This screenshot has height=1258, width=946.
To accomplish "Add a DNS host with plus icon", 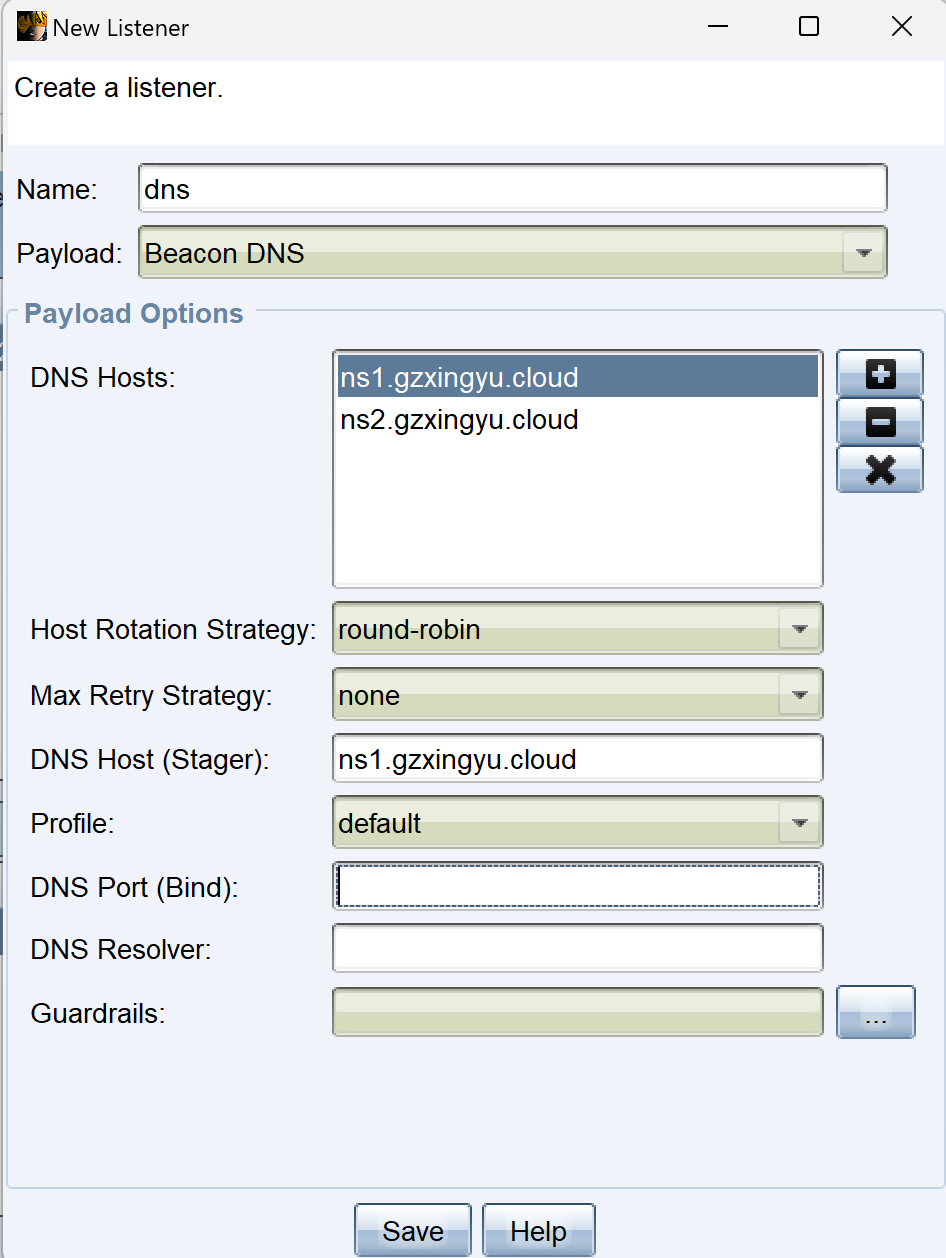I will coord(879,374).
